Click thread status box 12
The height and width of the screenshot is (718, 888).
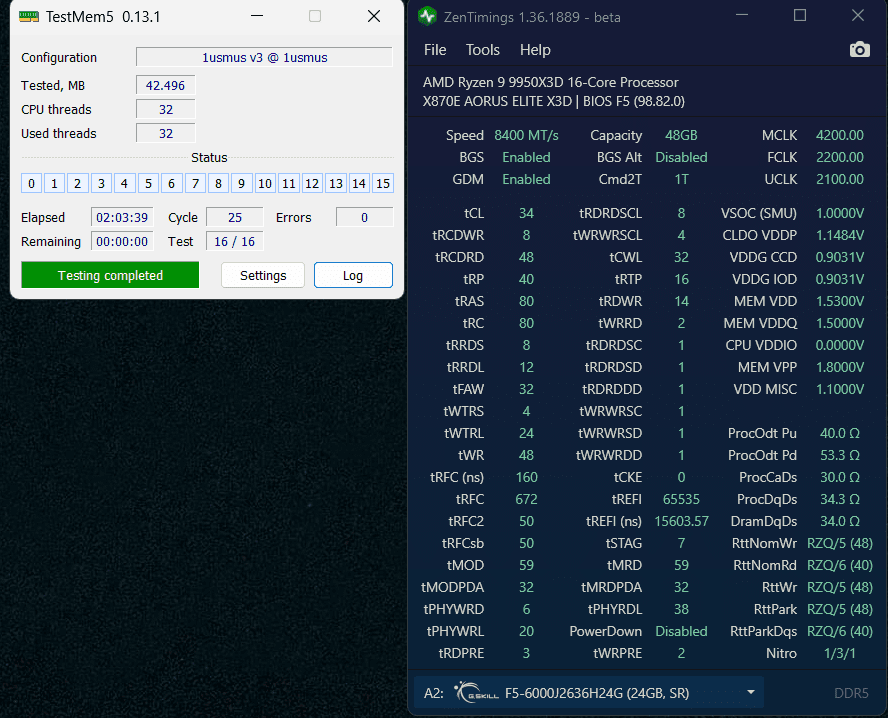312,183
